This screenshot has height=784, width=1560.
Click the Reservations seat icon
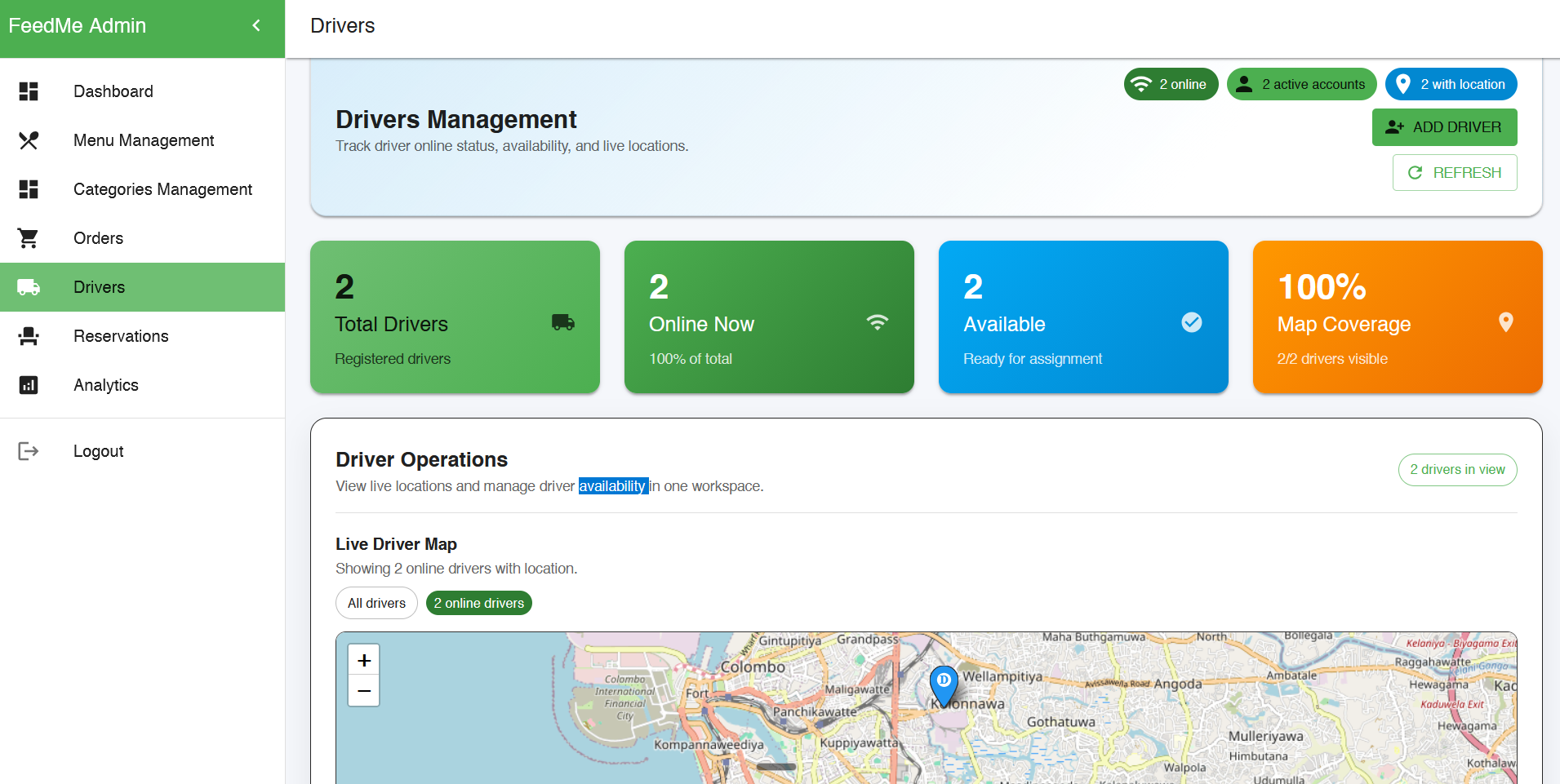point(29,336)
